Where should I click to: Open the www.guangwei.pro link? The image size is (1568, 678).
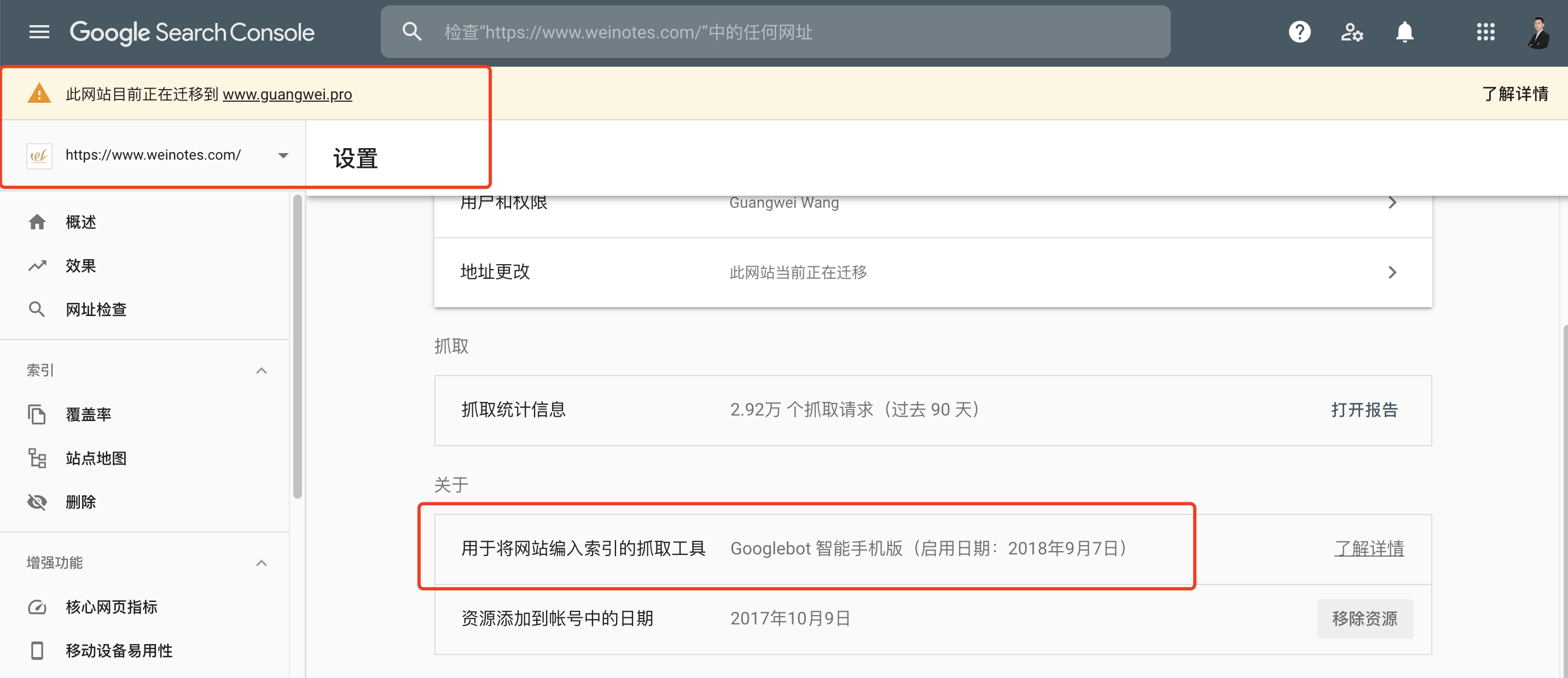point(287,94)
